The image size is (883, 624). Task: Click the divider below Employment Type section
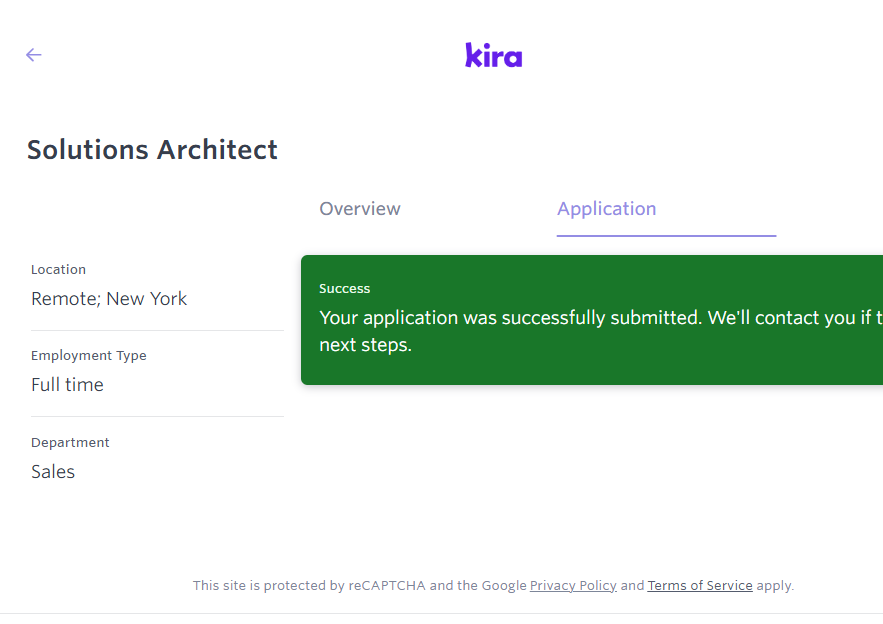tap(157, 416)
